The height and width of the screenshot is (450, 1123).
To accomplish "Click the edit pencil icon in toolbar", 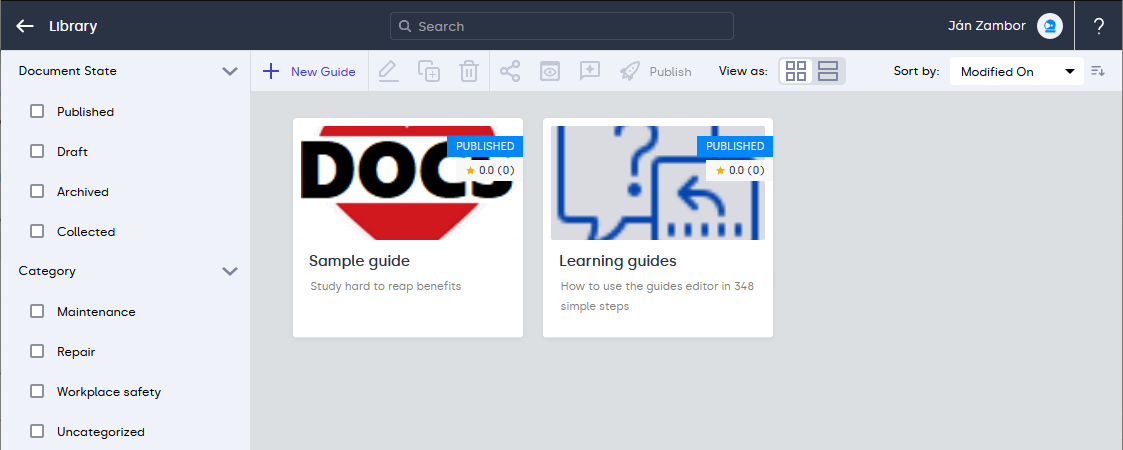I will coord(389,71).
